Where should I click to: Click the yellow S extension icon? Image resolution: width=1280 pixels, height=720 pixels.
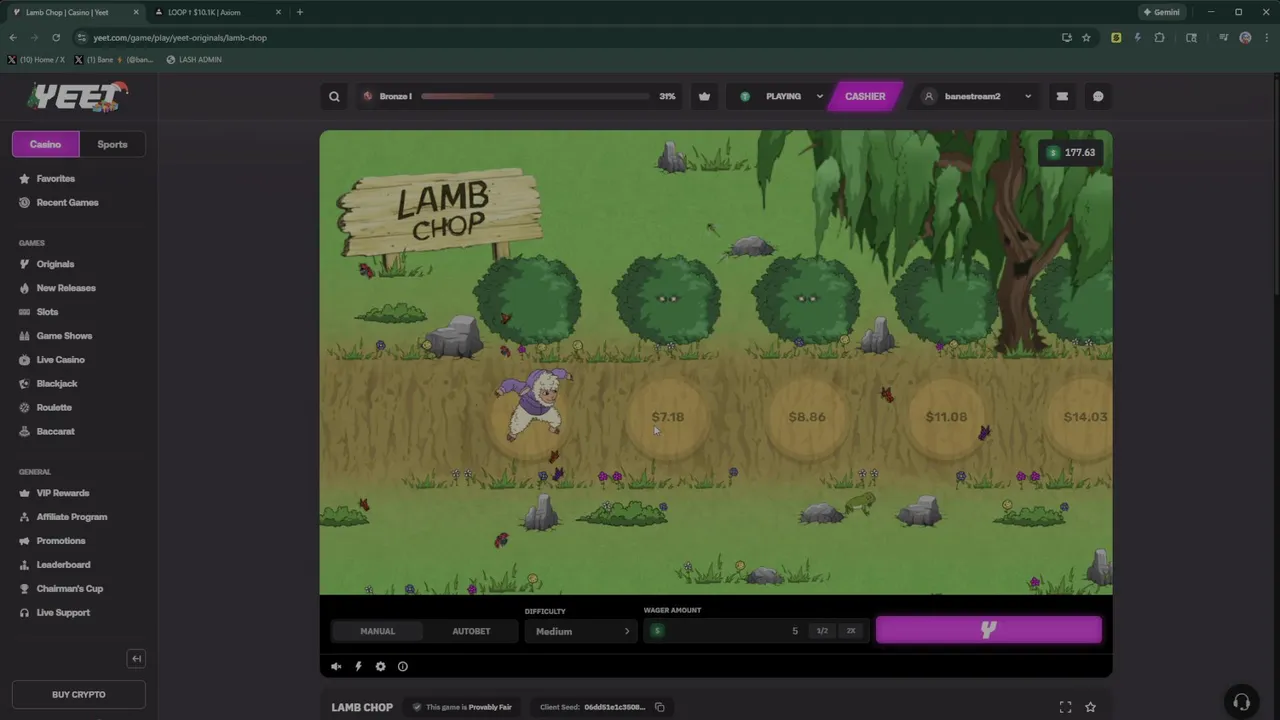1116,38
